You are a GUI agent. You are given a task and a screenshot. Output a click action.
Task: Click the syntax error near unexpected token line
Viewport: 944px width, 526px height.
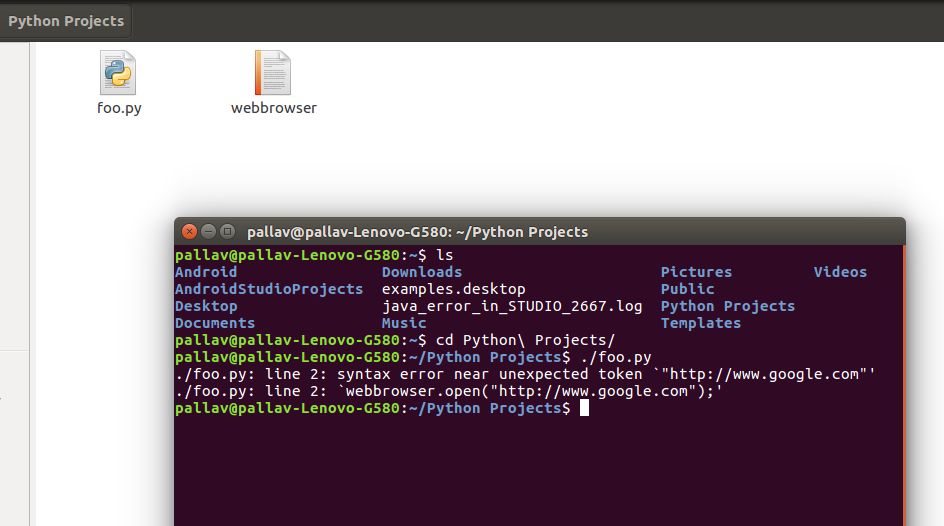pos(525,374)
